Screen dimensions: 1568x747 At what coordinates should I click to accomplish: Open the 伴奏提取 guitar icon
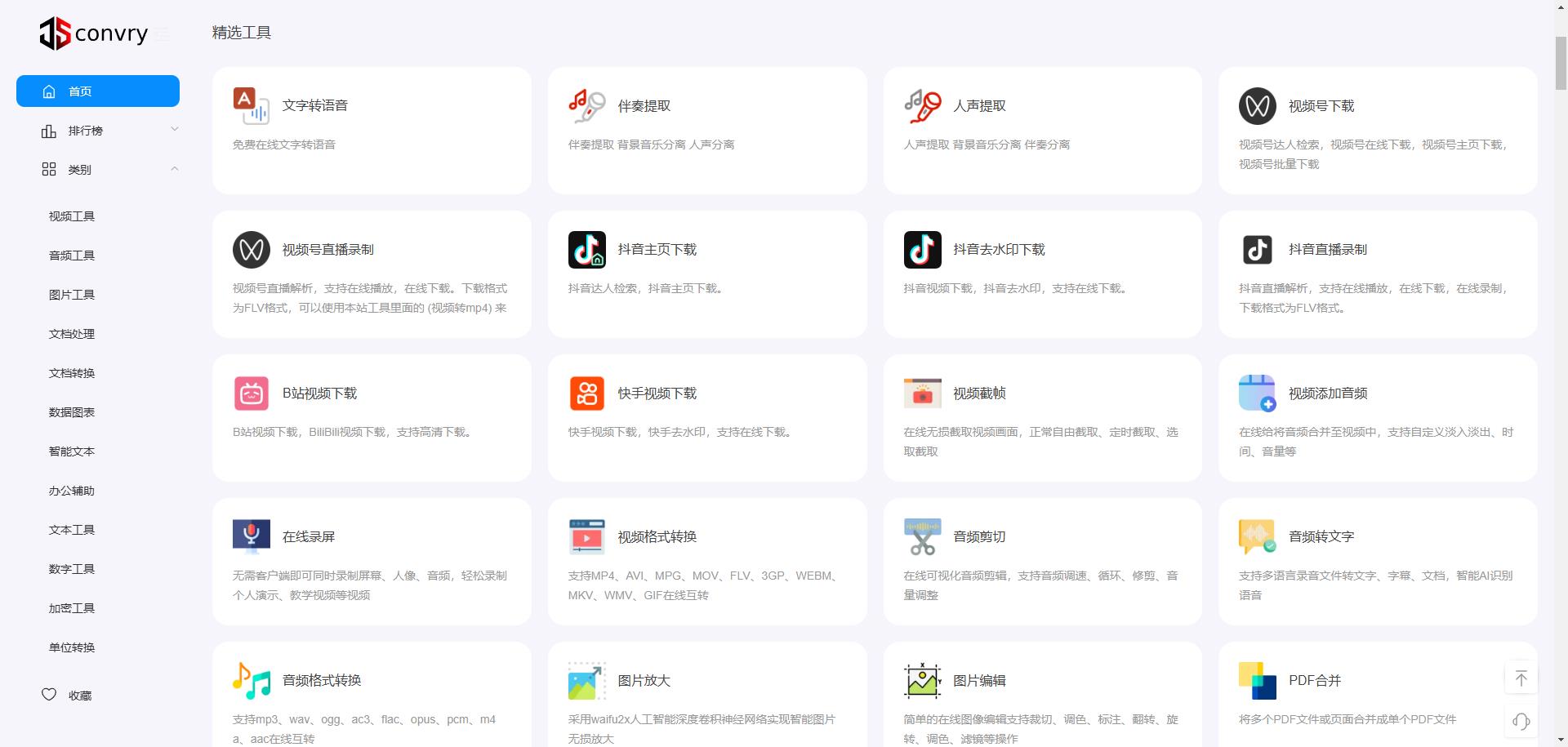[x=586, y=106]
